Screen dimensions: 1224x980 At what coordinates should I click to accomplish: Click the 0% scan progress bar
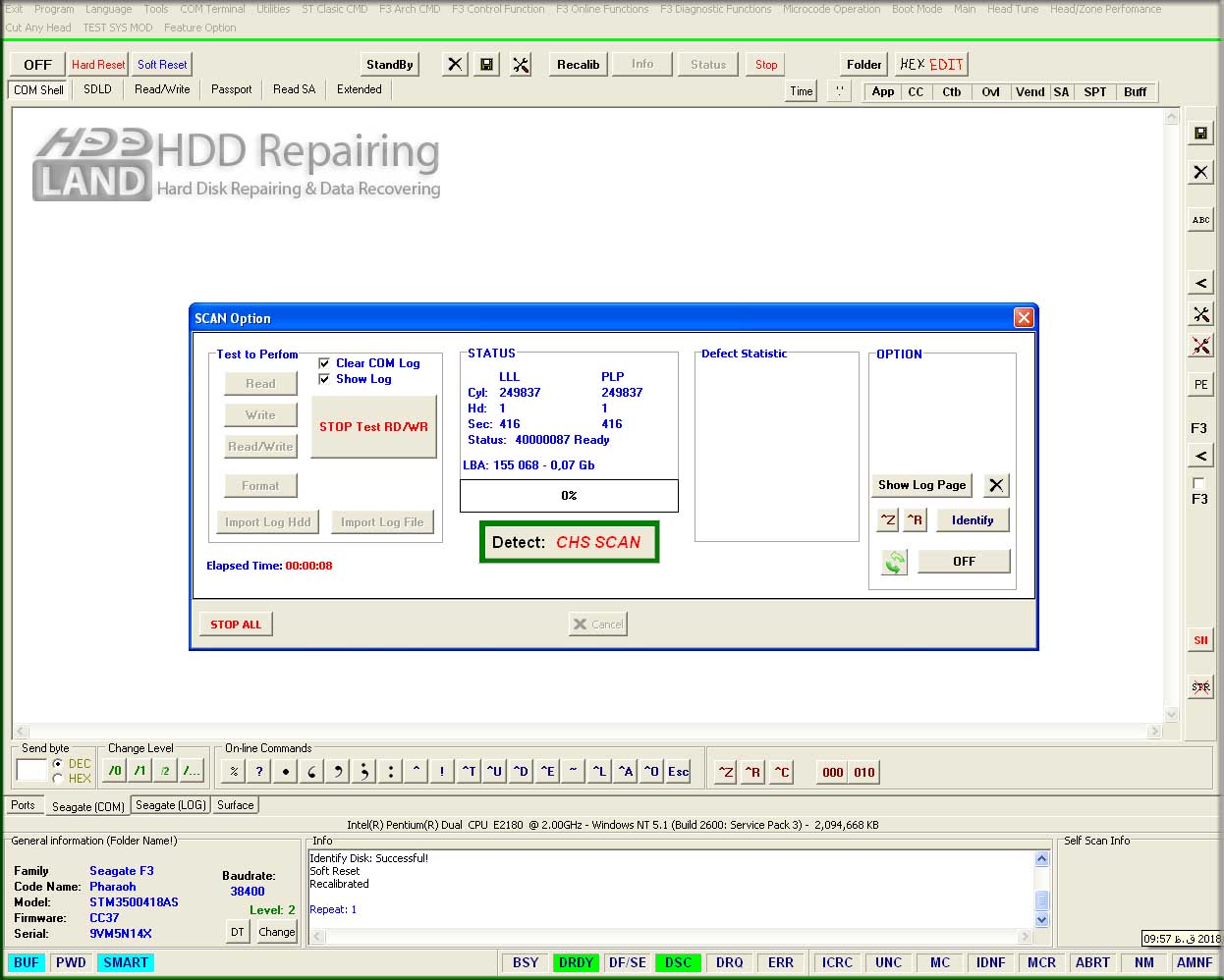click(569, 496)
